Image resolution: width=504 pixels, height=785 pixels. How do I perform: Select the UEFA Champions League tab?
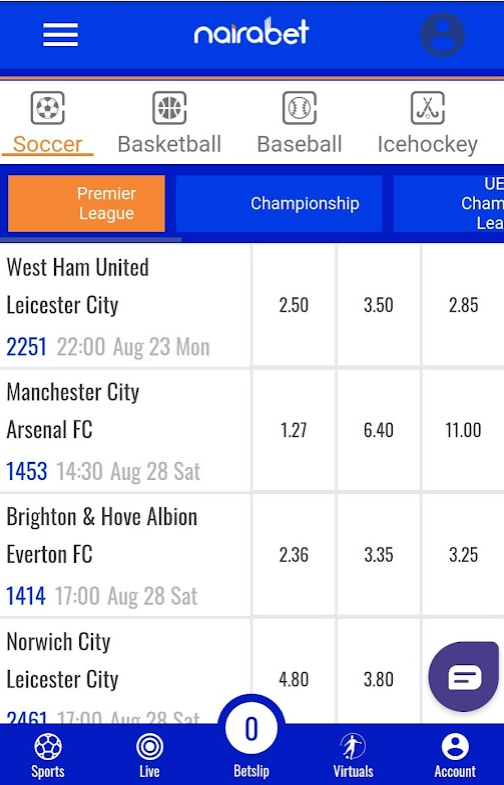pos(448,203)
